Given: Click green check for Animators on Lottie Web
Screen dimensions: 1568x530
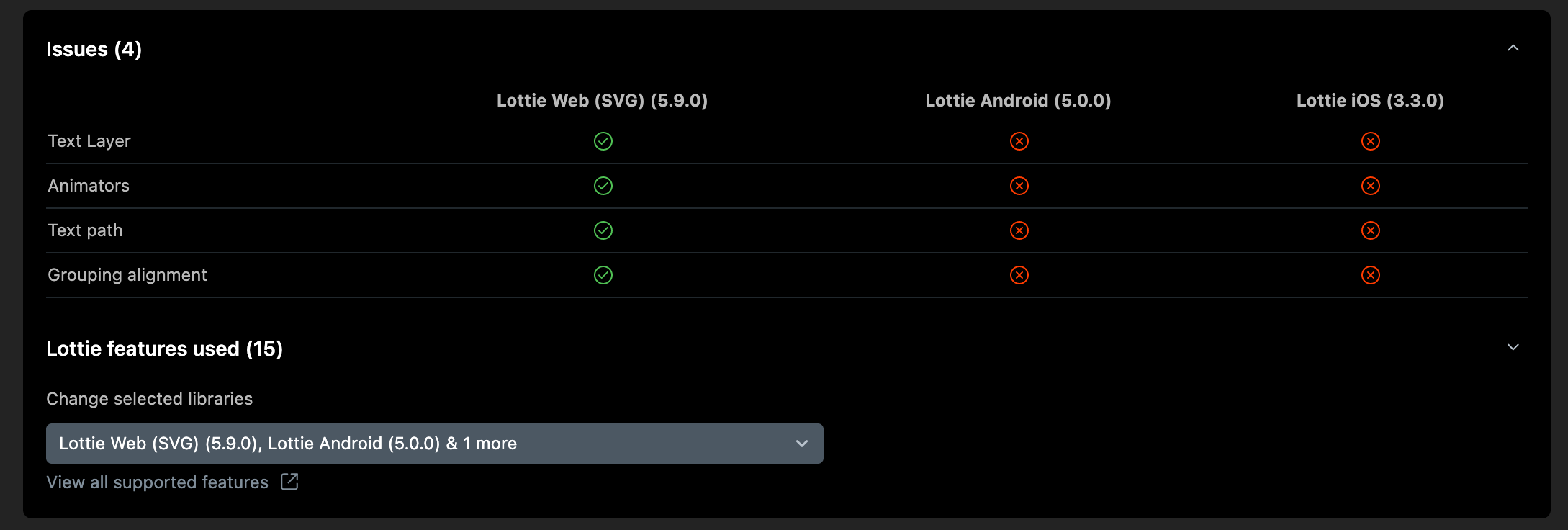Looking at the screenshot, I should 603,186.
